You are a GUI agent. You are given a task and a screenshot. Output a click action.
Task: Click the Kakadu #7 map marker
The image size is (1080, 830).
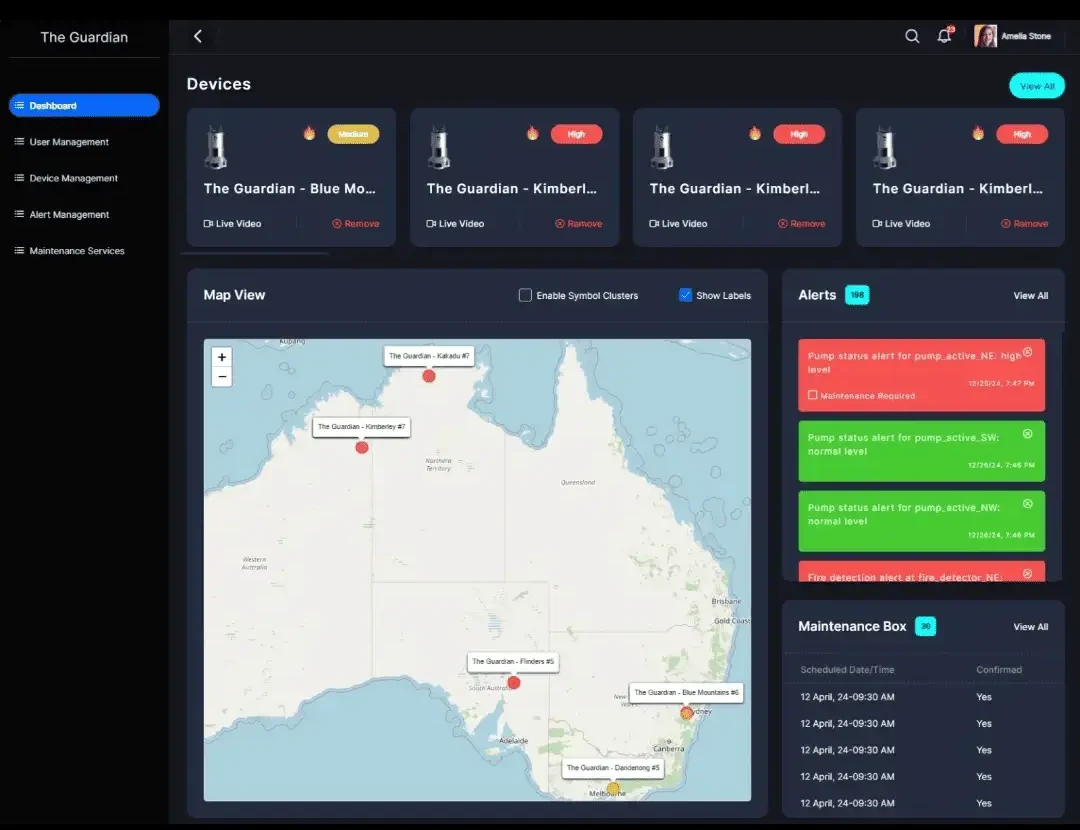(x=429, y=376)
